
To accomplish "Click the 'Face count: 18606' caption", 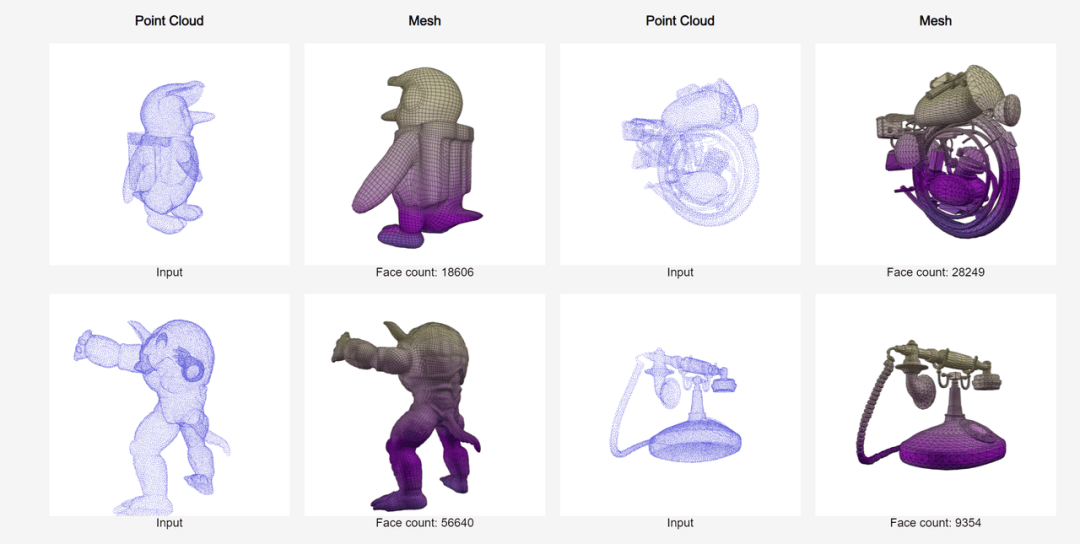I will pos(424,272).
